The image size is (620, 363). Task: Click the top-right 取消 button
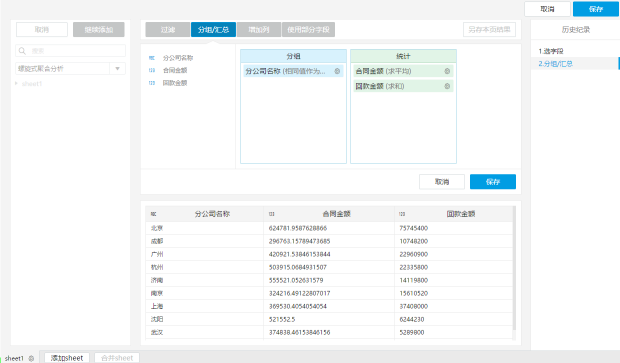(547, 9)
